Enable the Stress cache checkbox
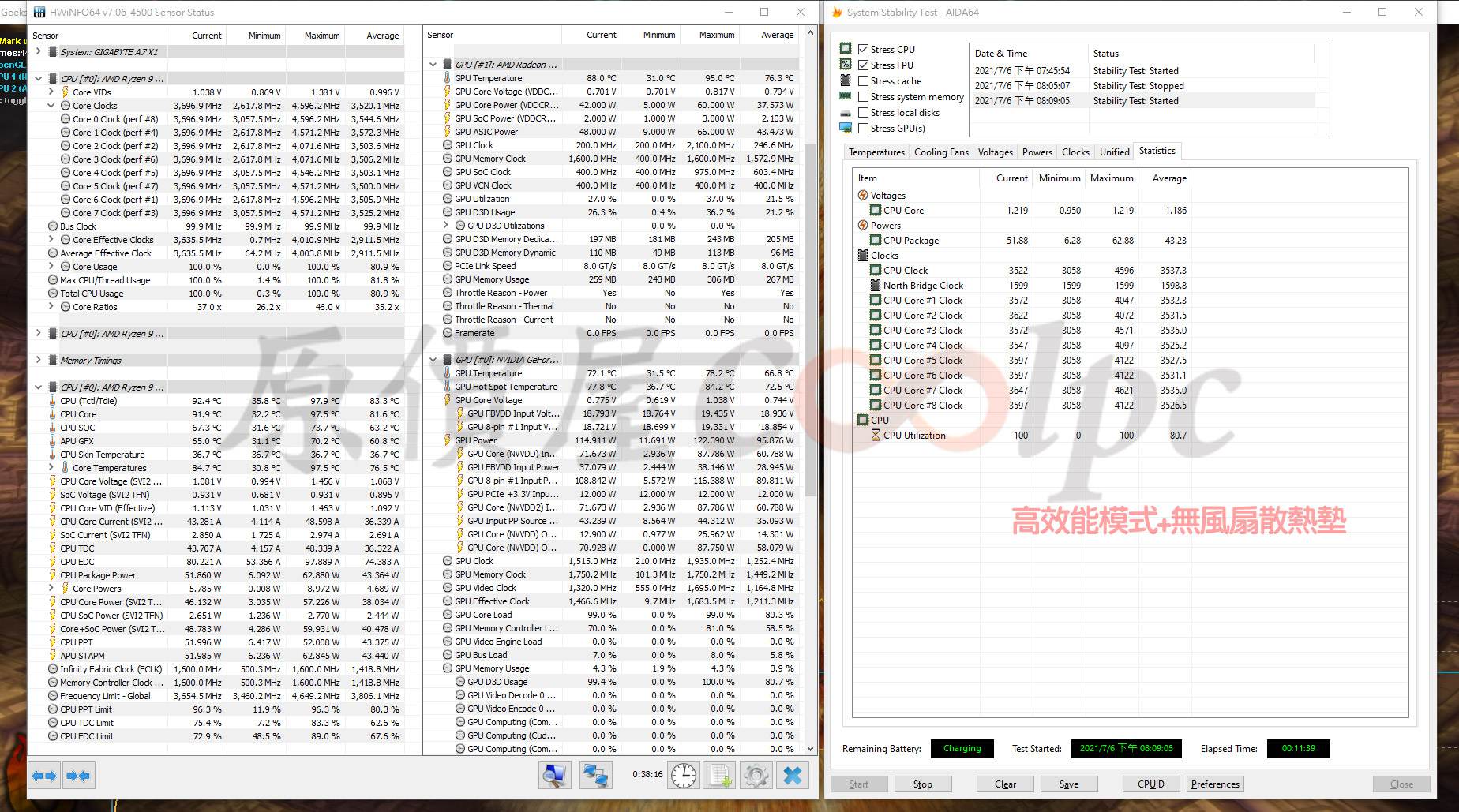The height and width of the screenshot is (812, 1459). pyautogui.click(x=863, y=80)
